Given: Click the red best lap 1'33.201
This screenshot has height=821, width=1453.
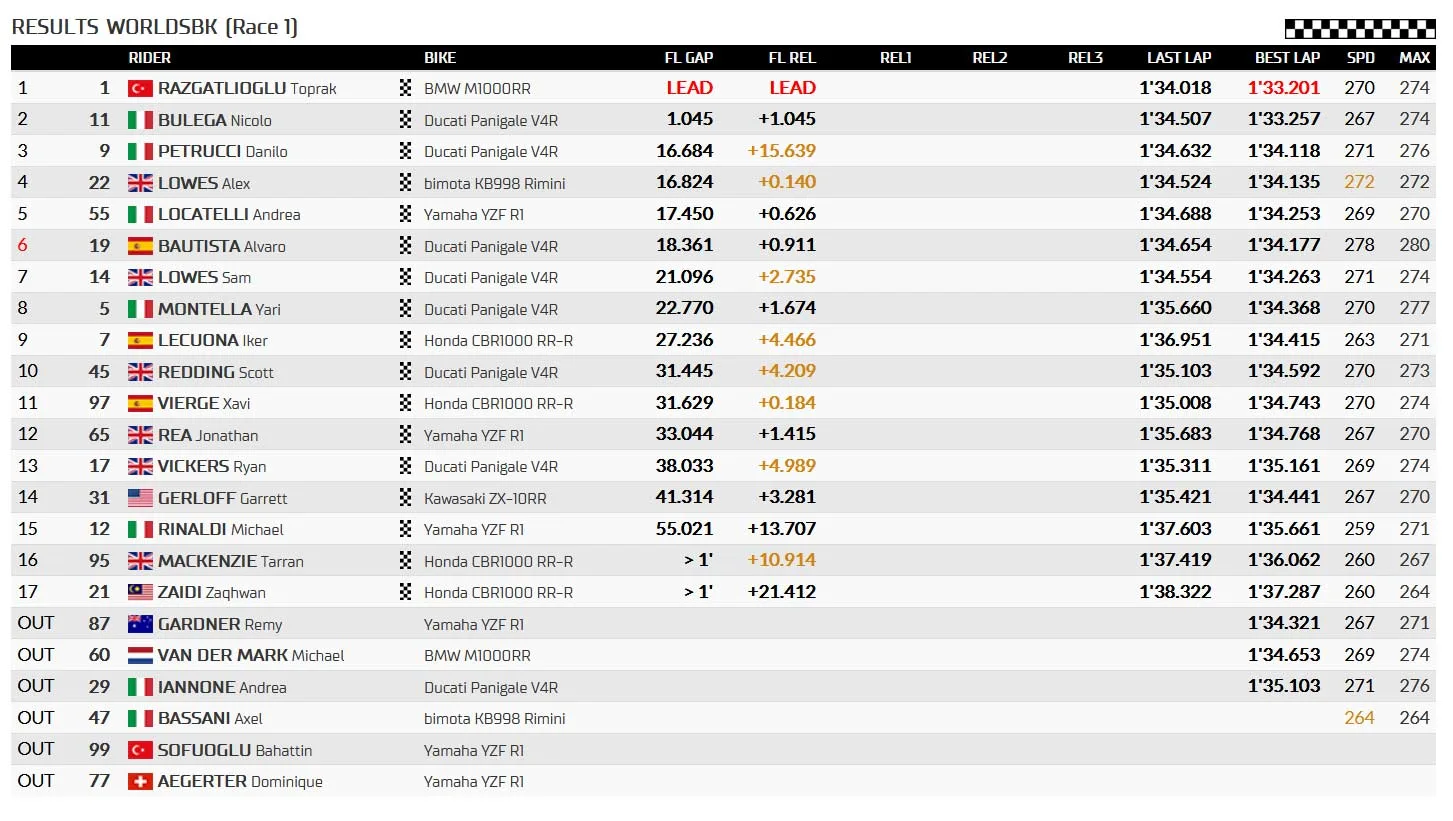Looking at the screenshot, I should [x=1284, y=88].
